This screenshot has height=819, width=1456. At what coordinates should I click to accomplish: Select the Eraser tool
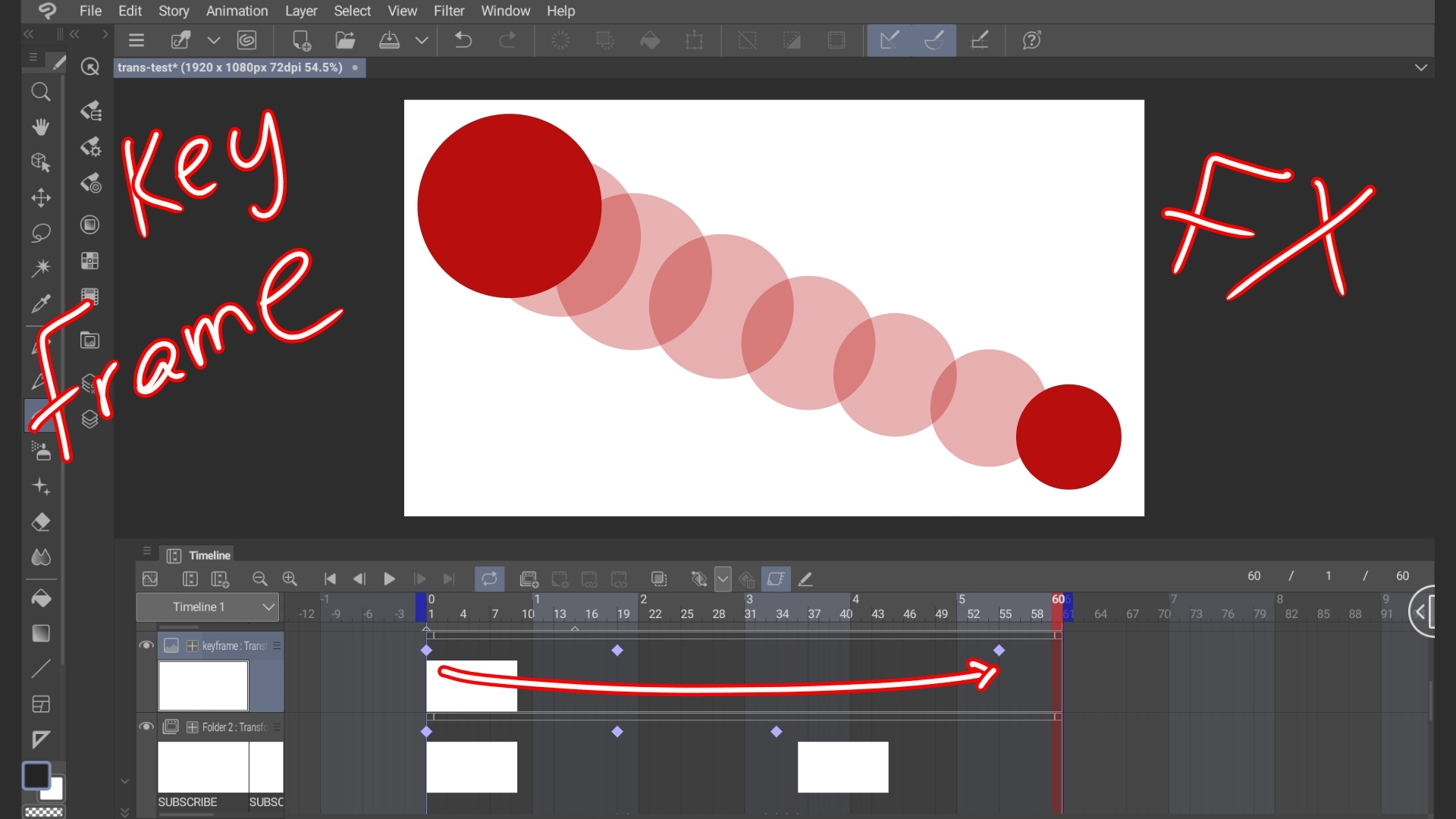click(x=41, y=522)
